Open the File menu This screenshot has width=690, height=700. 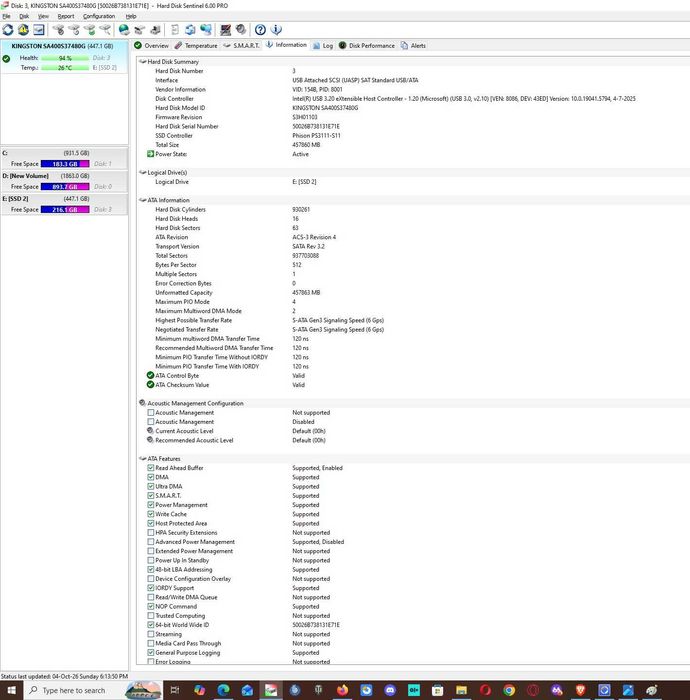[x=6, y=16]
